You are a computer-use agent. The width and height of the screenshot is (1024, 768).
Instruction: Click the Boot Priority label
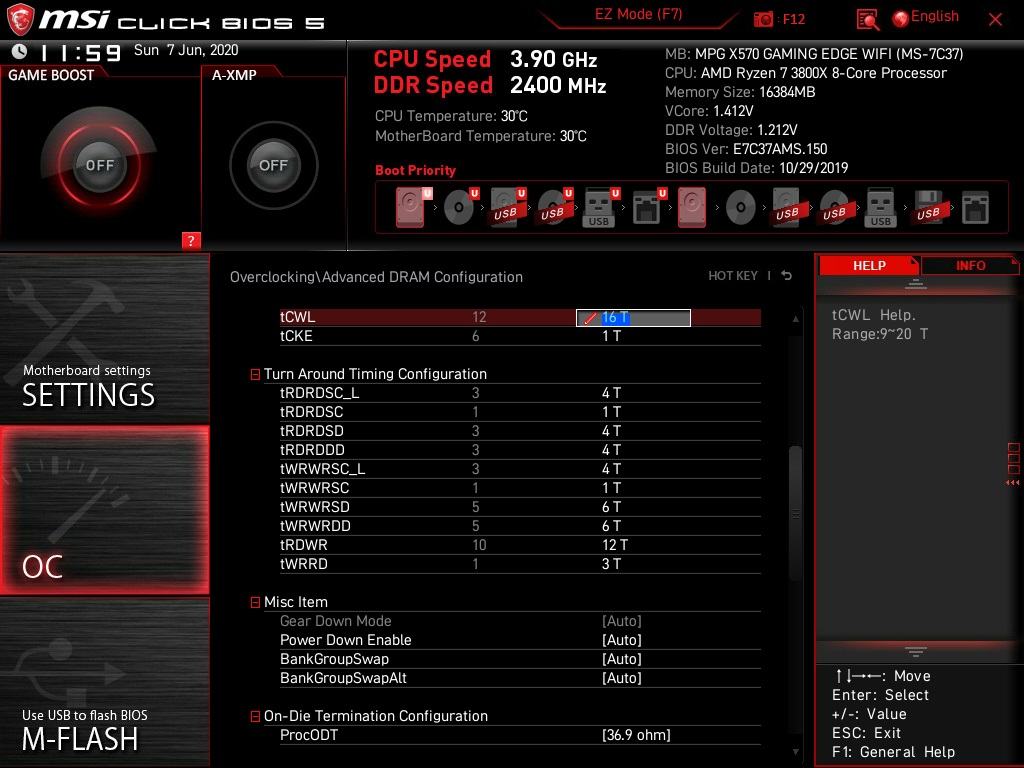(415, 170)
